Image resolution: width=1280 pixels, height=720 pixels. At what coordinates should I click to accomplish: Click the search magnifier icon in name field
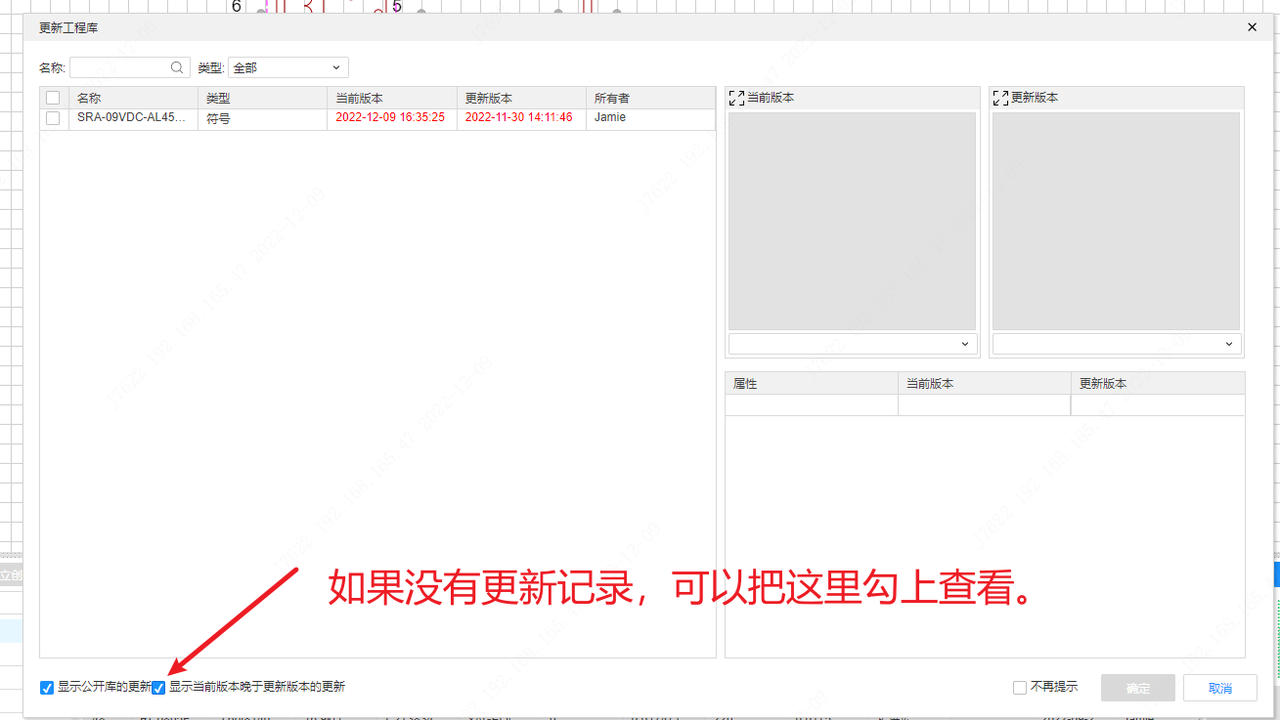click(x=177, y=68)
